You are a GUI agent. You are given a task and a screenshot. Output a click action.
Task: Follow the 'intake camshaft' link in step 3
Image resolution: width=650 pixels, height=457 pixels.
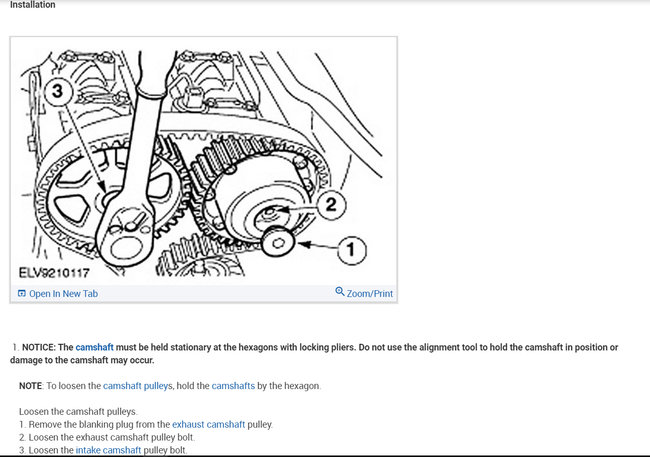pos(108,450)
